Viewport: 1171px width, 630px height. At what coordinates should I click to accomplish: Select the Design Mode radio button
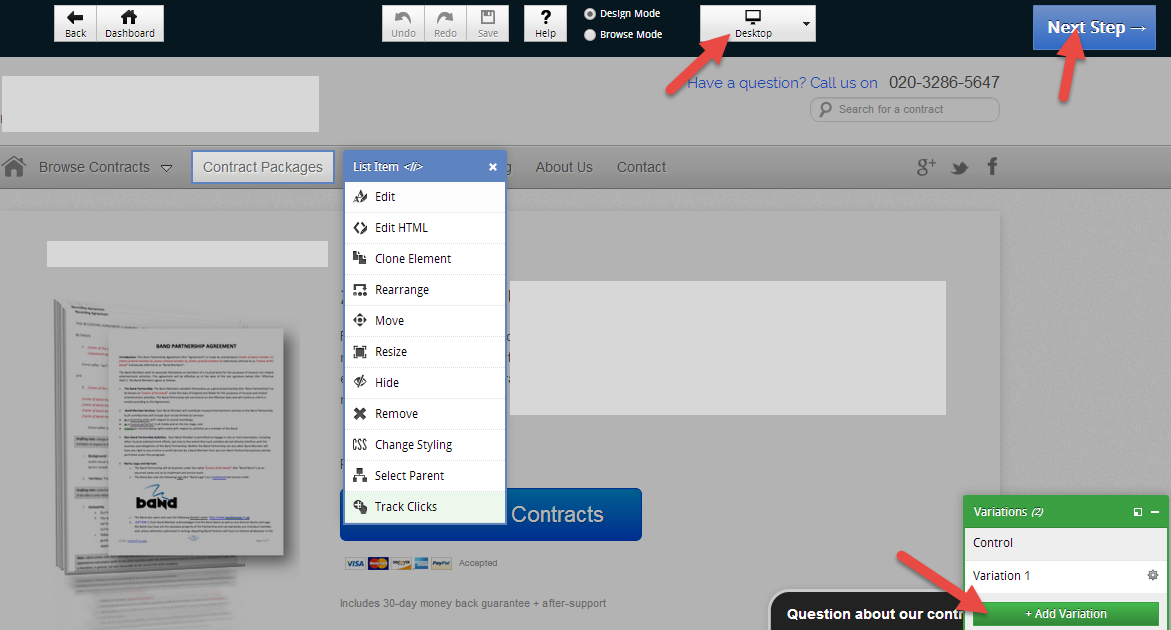590,13
